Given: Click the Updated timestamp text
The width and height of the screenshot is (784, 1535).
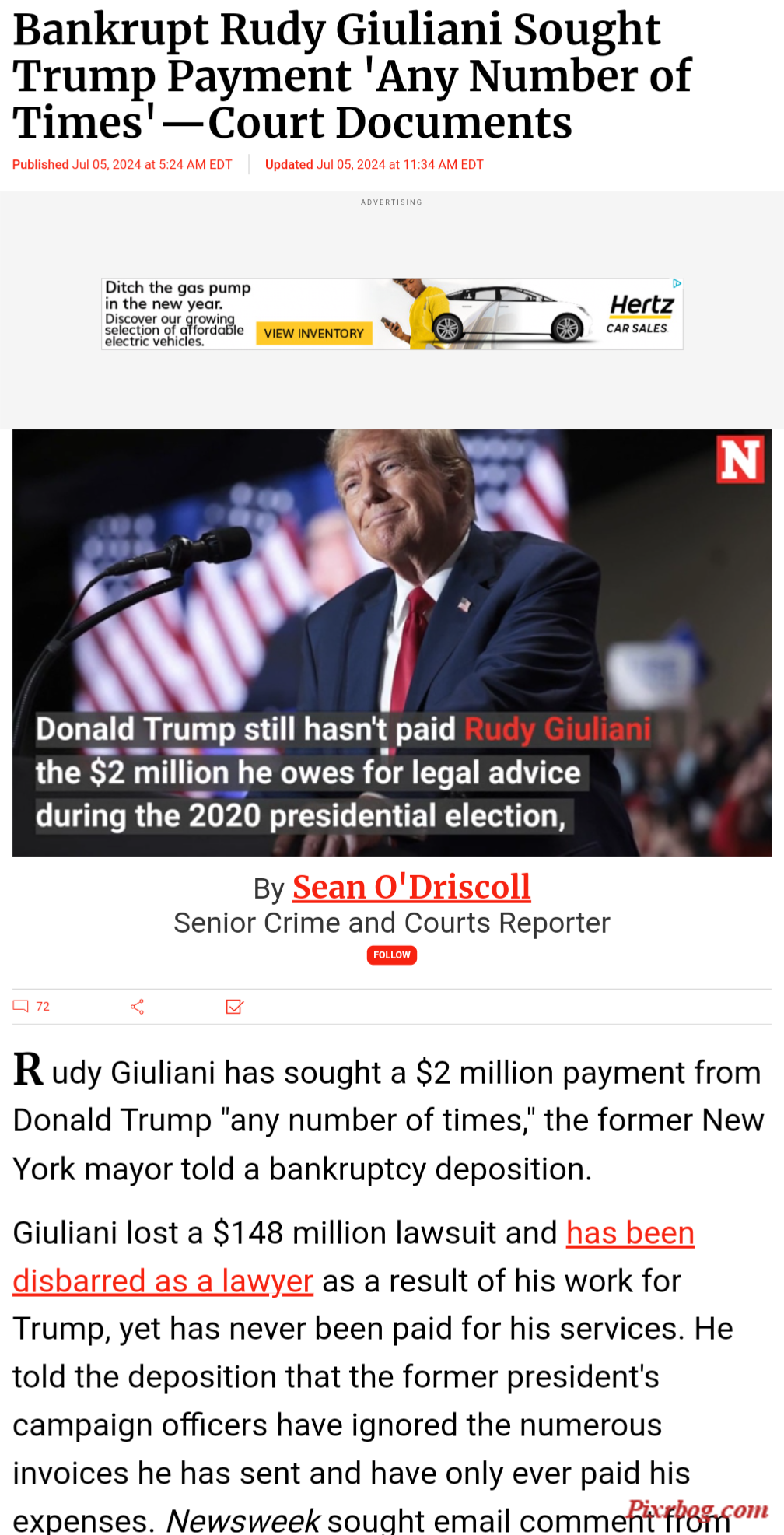Looking at the screenshot, I should pos(374,165).
